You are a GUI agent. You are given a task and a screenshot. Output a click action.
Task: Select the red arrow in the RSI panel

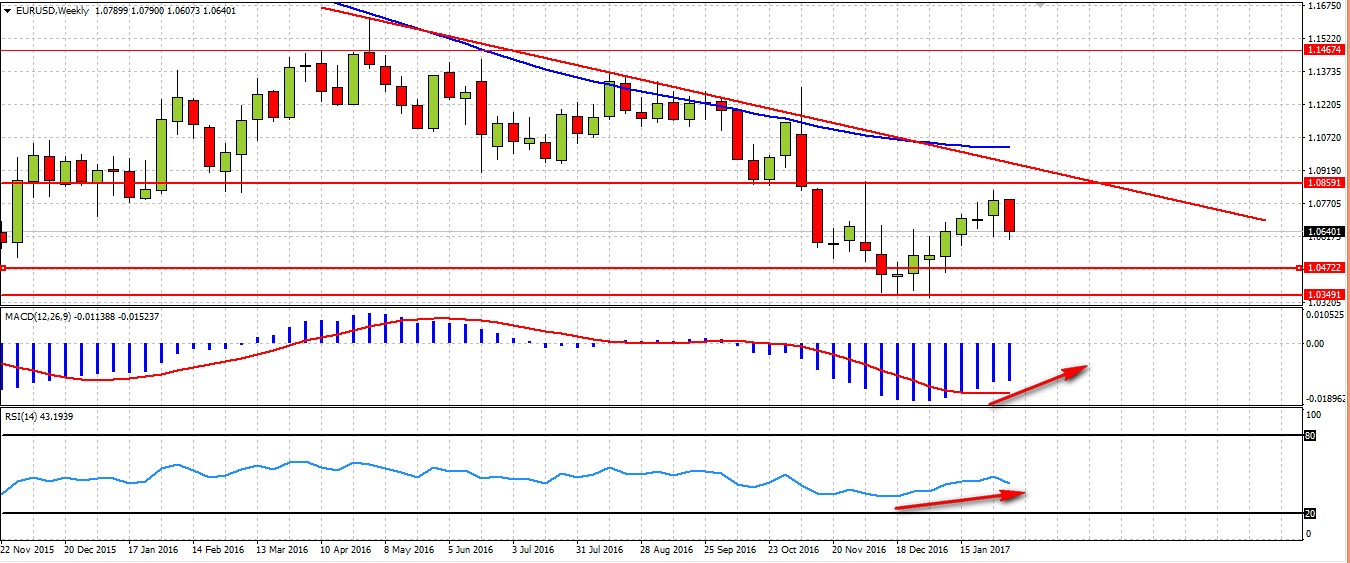960,502
